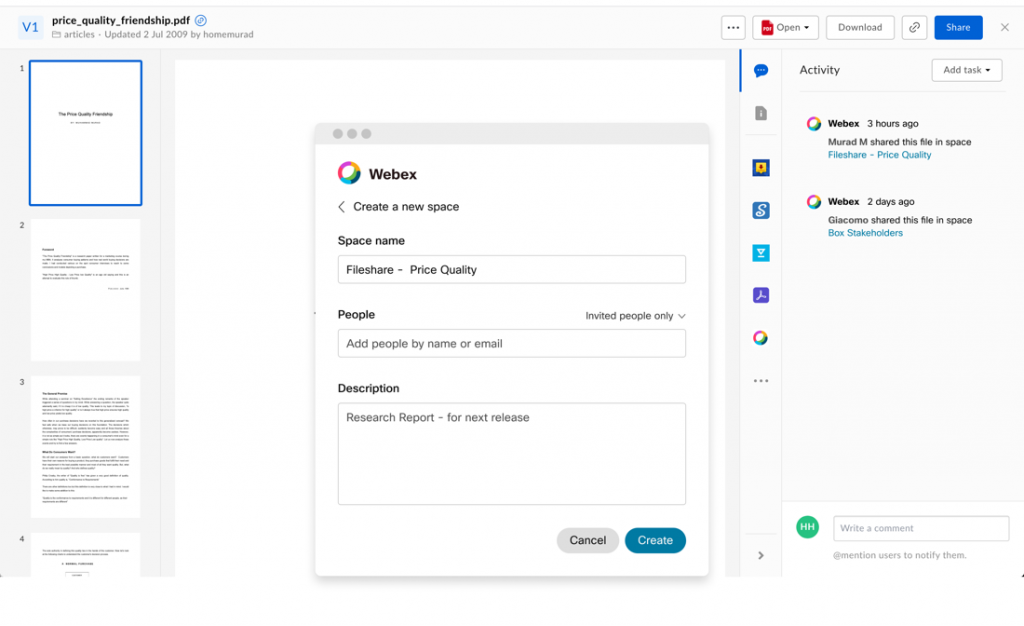Create the new space

click(x=655, y=540)
